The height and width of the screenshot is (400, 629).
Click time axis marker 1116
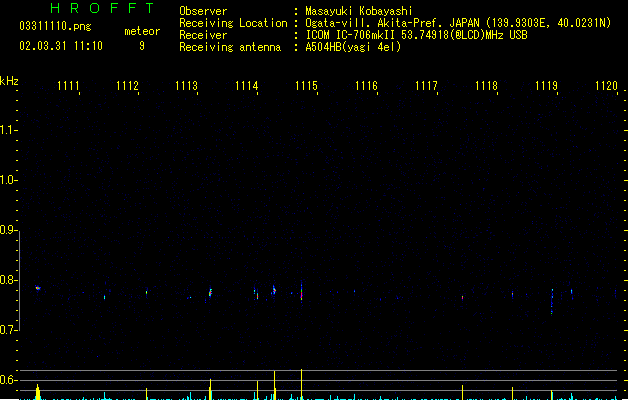tap(366, 86)
